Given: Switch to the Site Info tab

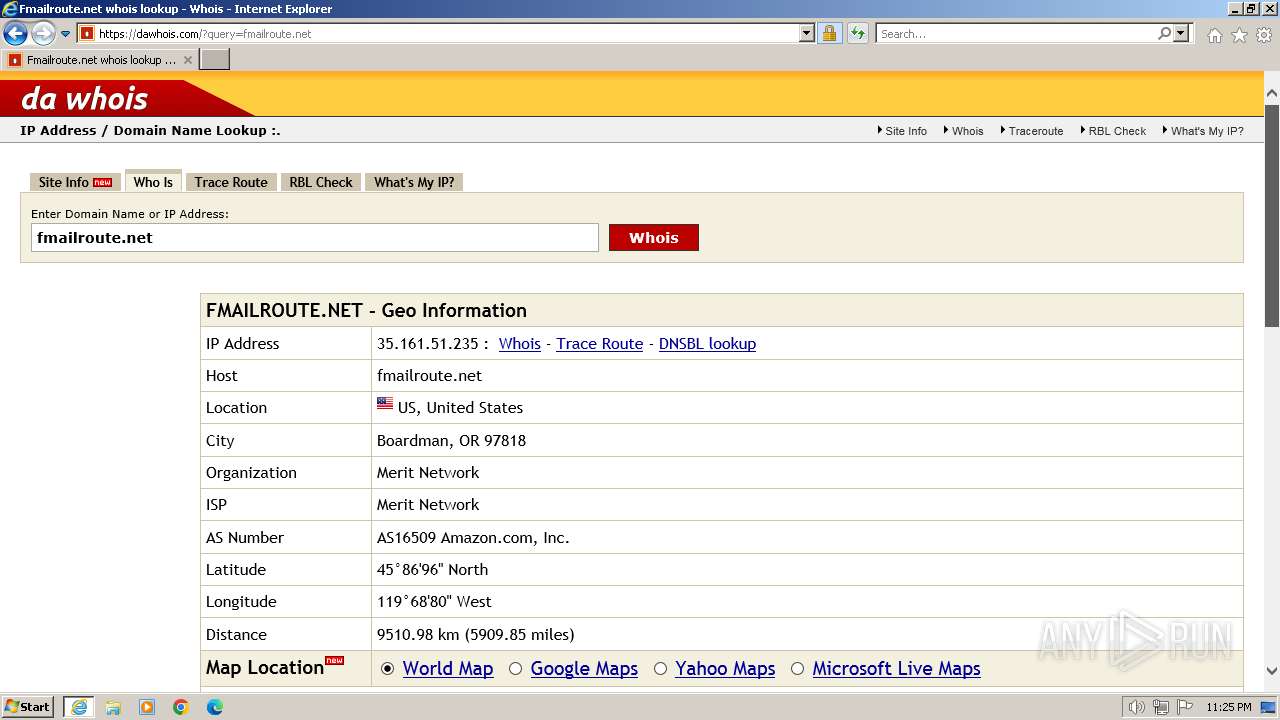Looking at the screenshot, I should (75, 182).
